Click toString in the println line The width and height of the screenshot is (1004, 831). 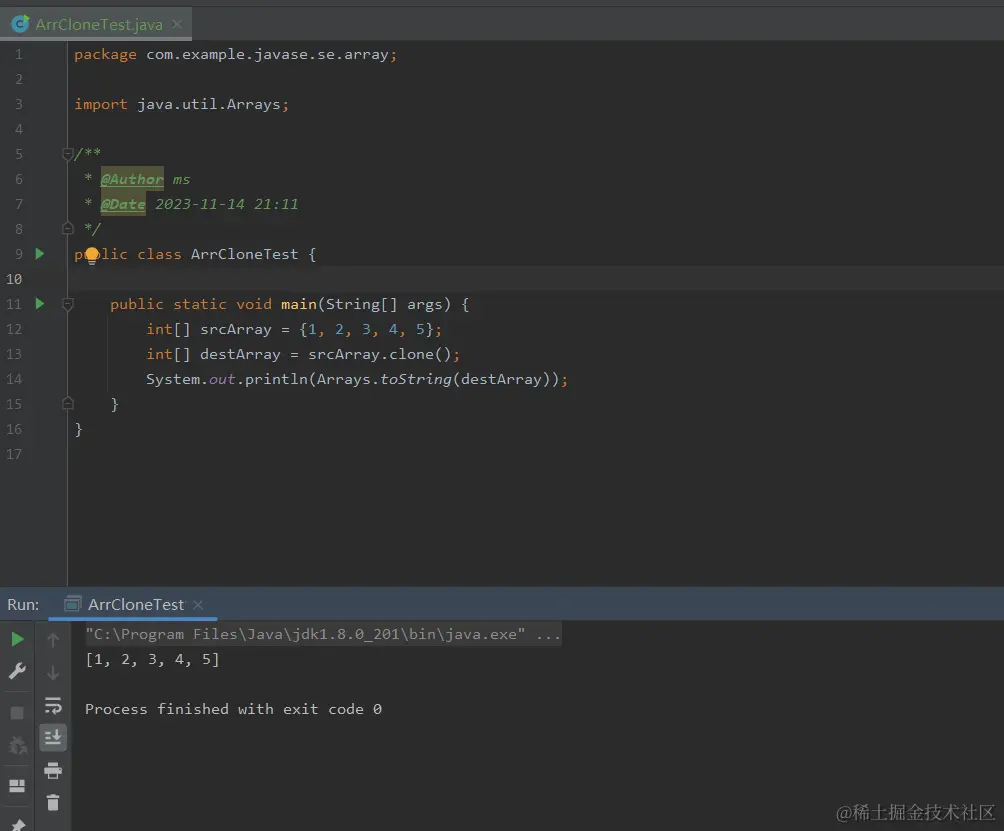pos(416,379)
